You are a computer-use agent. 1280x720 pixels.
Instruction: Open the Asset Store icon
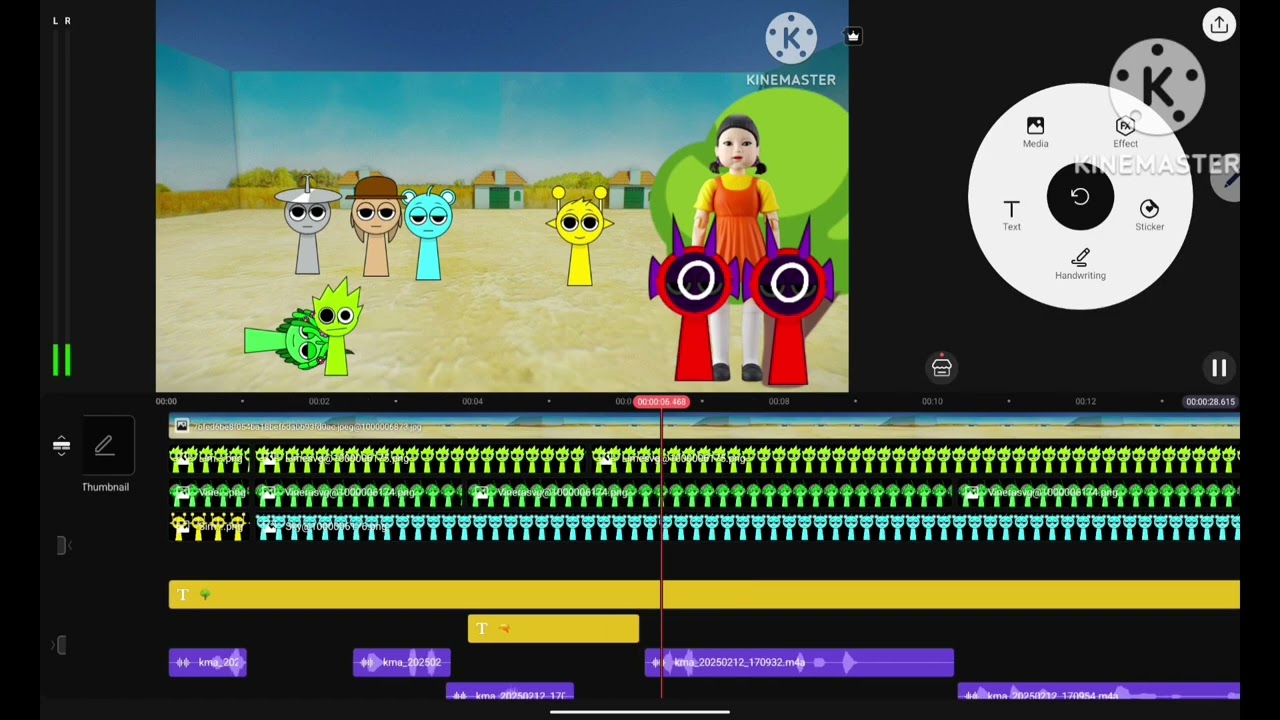click(x=941, y=368)
